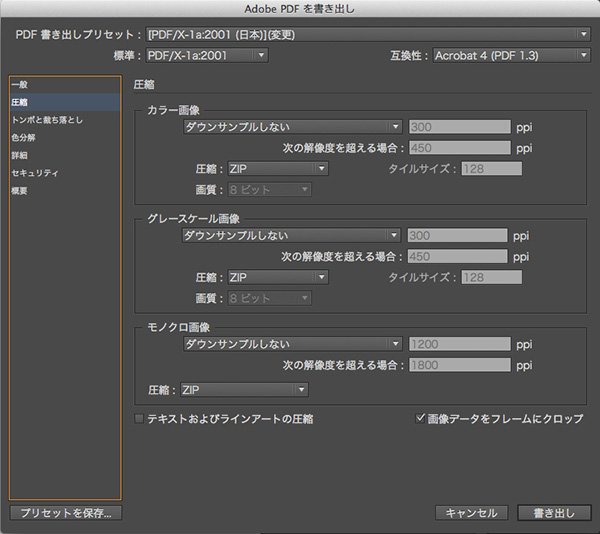Click the モノクロ画像 1800 ppi threshold field

460,365
